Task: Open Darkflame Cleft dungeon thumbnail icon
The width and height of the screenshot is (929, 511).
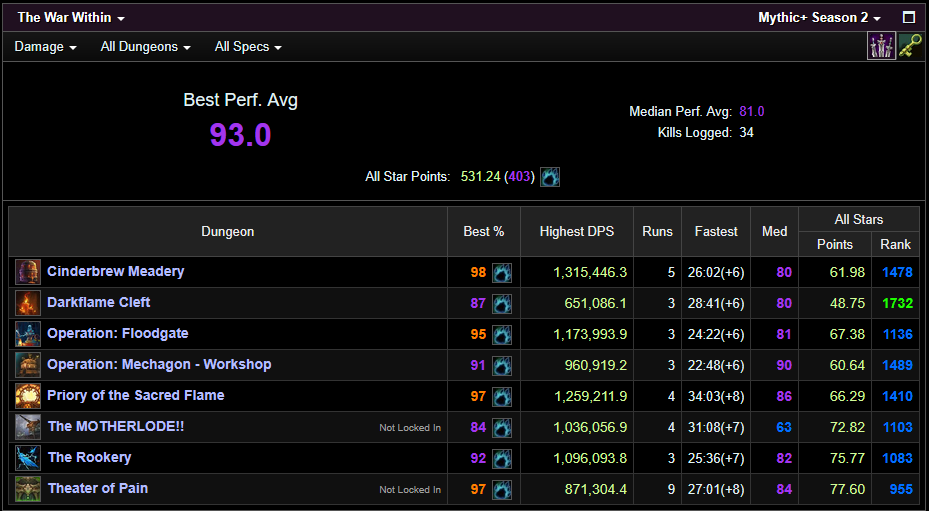Action: tap(28, 303)
